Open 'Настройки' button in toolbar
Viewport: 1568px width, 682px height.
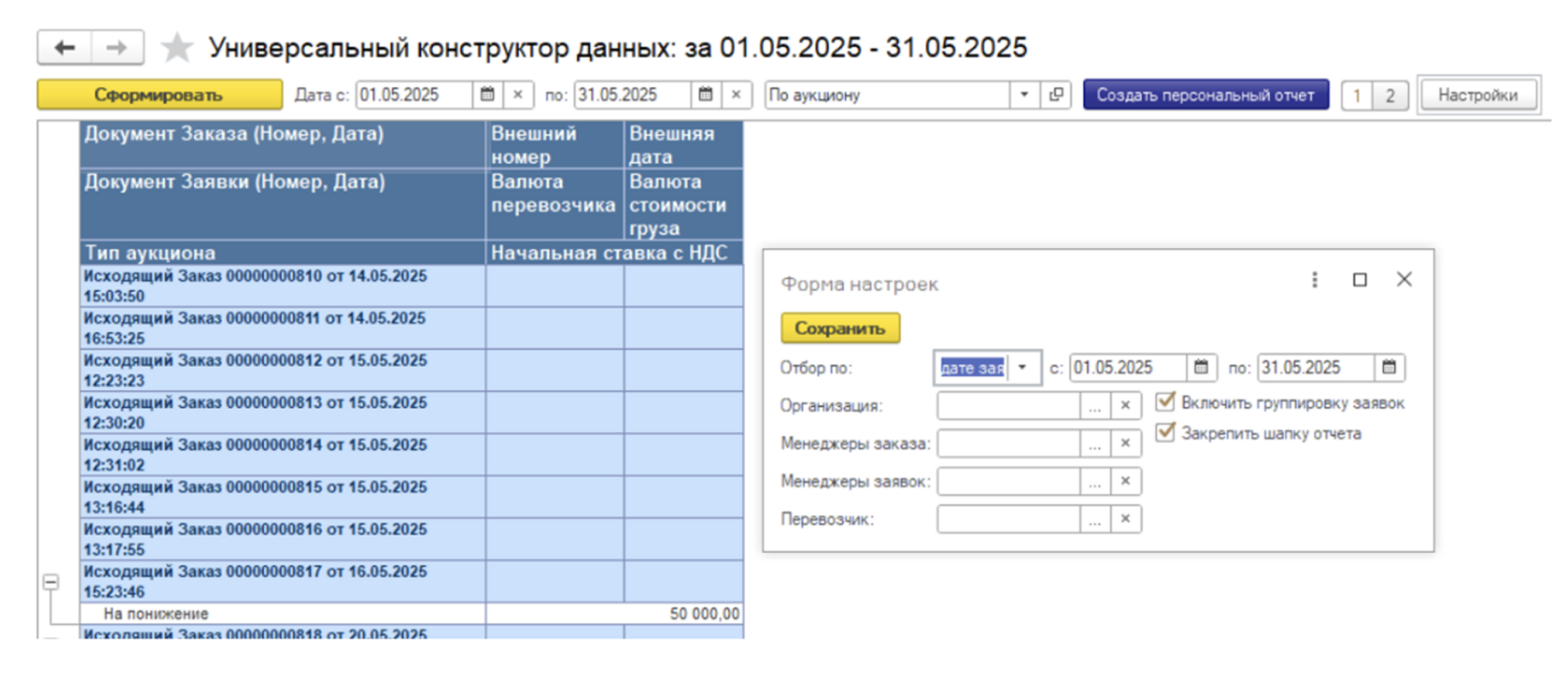pos(1477,94)
